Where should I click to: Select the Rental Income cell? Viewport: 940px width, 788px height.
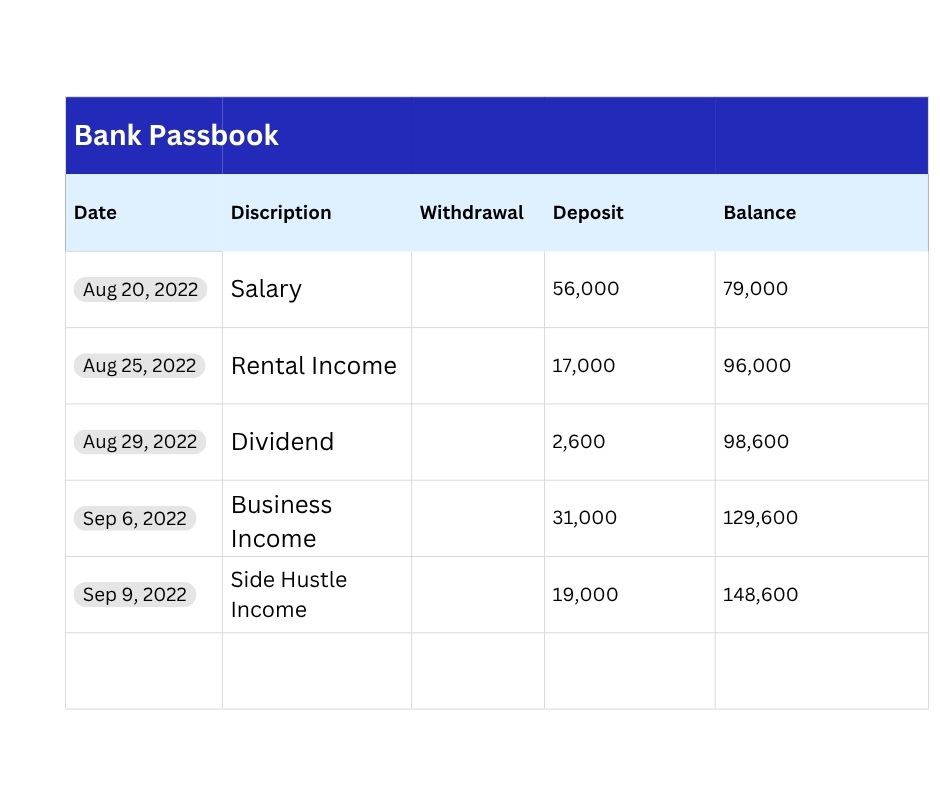tap(317, 366)
